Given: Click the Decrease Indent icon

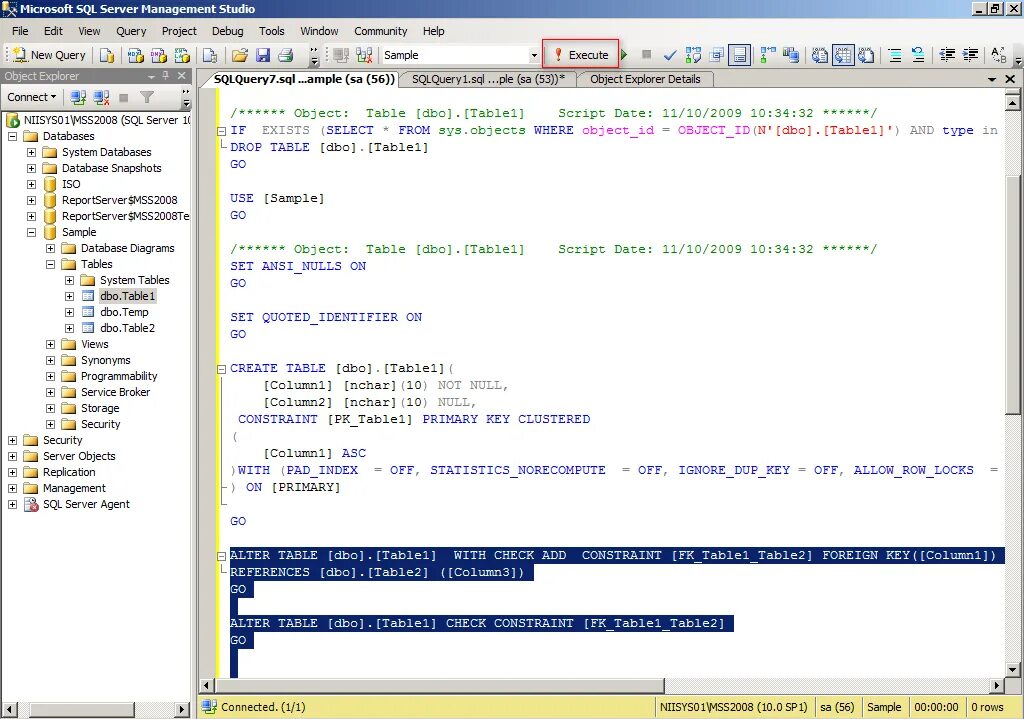Looking at the screenshot, I should pos(947,56).
